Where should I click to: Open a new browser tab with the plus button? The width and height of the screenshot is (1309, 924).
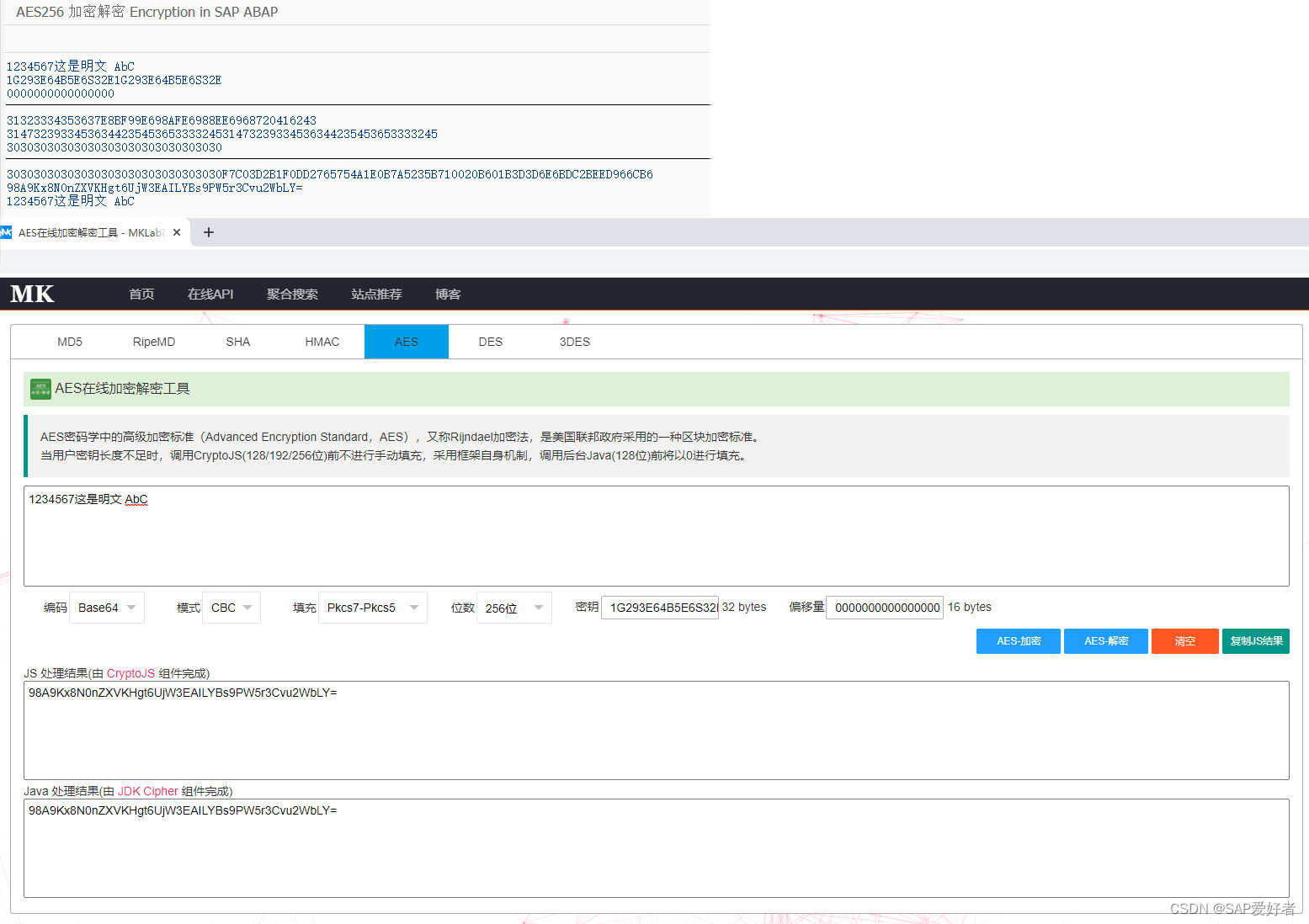coord(208,231)
